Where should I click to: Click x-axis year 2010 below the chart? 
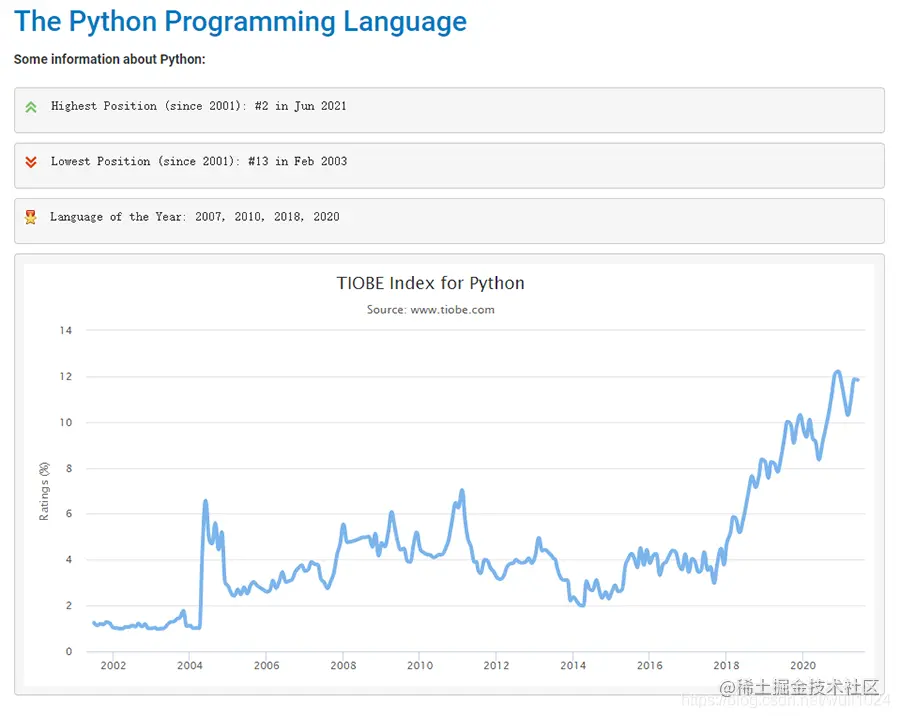click(420, 665)
